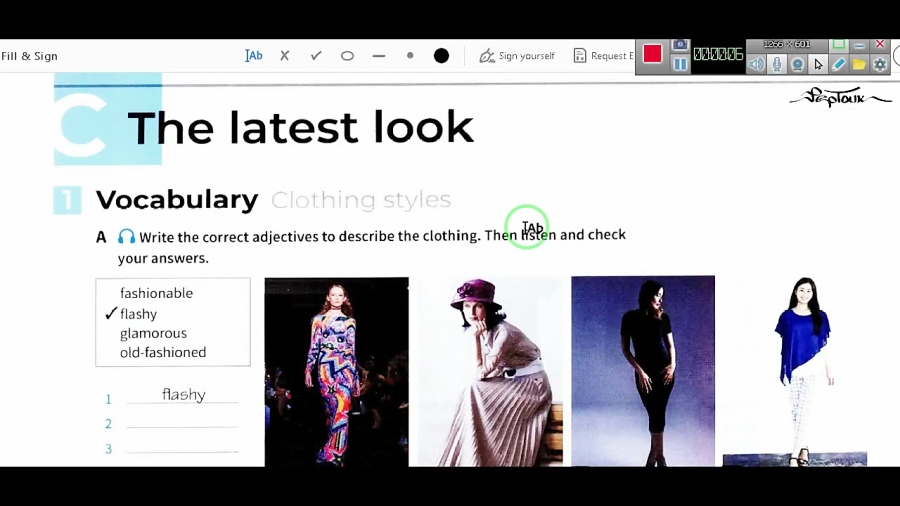Select the Add Text (Ab) tool
The image size is (900, 506).
(254, 56)
